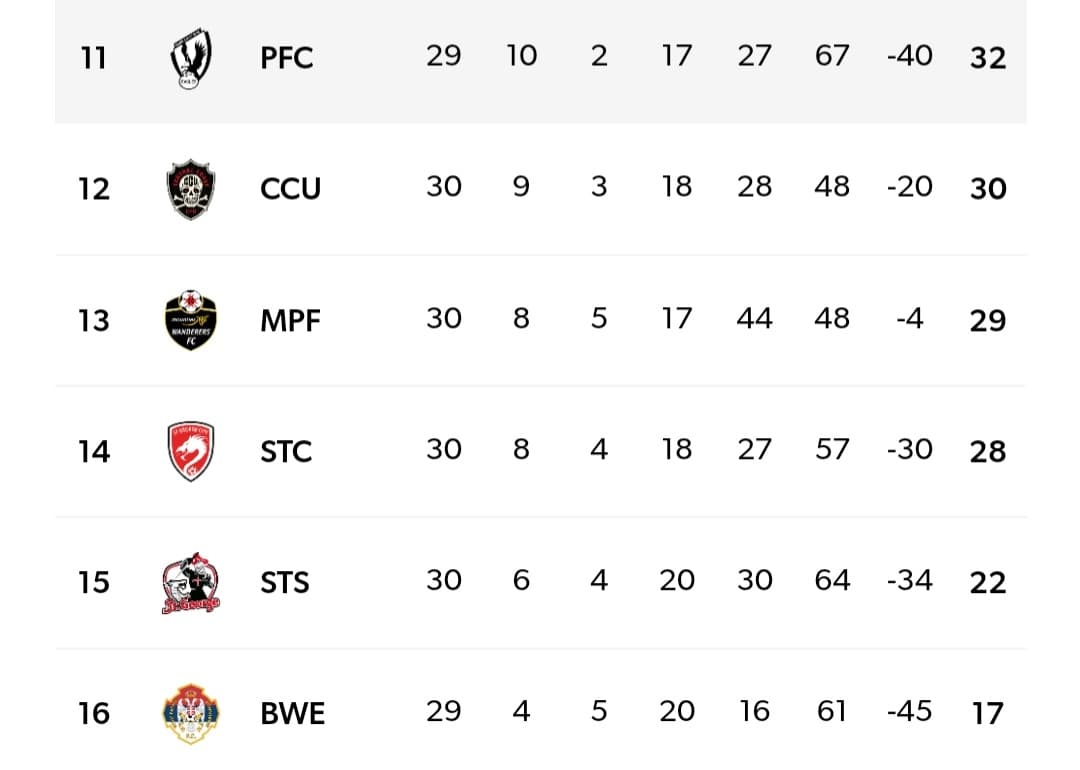Open the BWE club crest
The height and width of the screenshot is (770, 1080).
pos(190,713)
